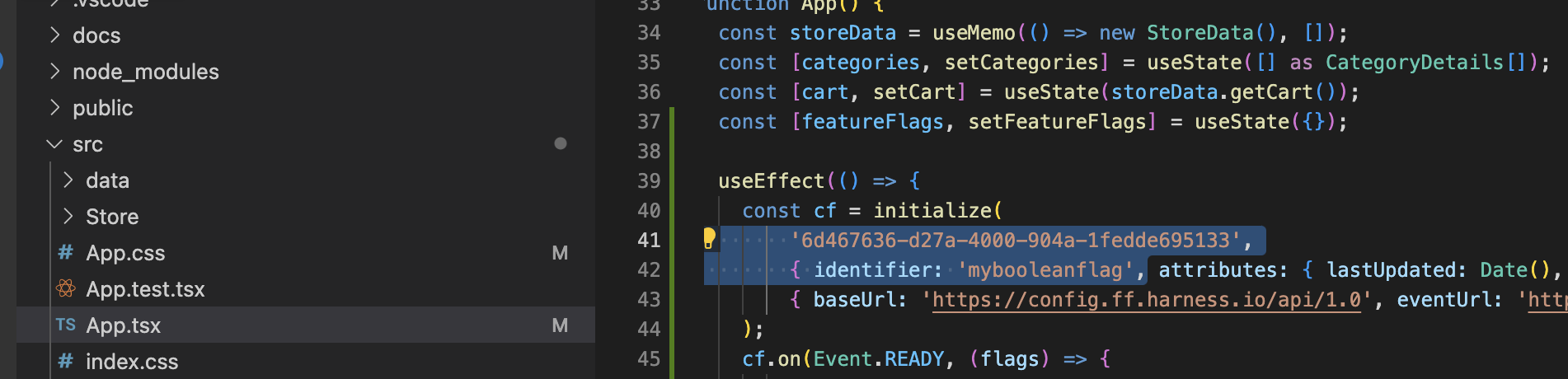This screenshot has height=379, width=1568.
Task: Click the index.css file hash icon
Action: pos(66,362)
